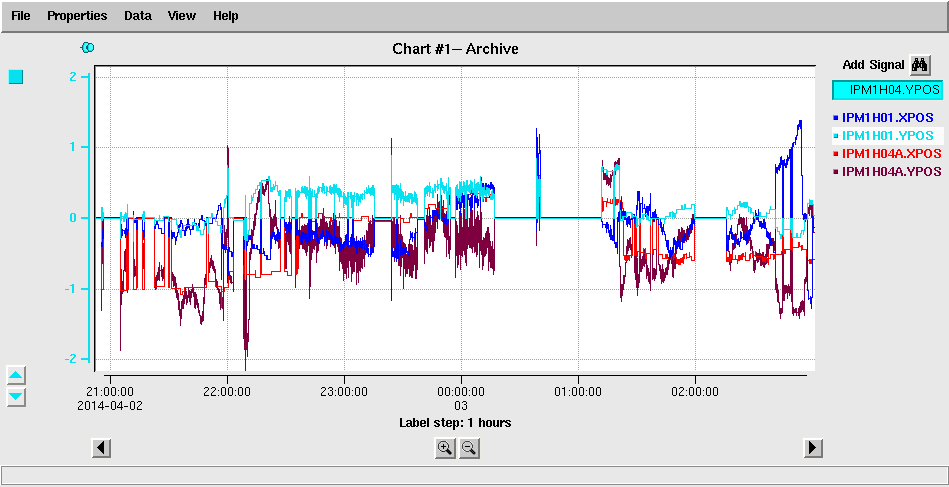This screenshot has width=949, height=487.
Task: Open the Properties menu
Action: [x=77, y=16]
